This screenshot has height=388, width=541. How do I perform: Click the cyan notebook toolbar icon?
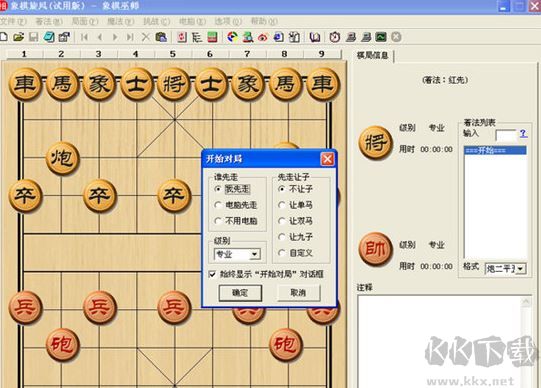pos(49,37)
